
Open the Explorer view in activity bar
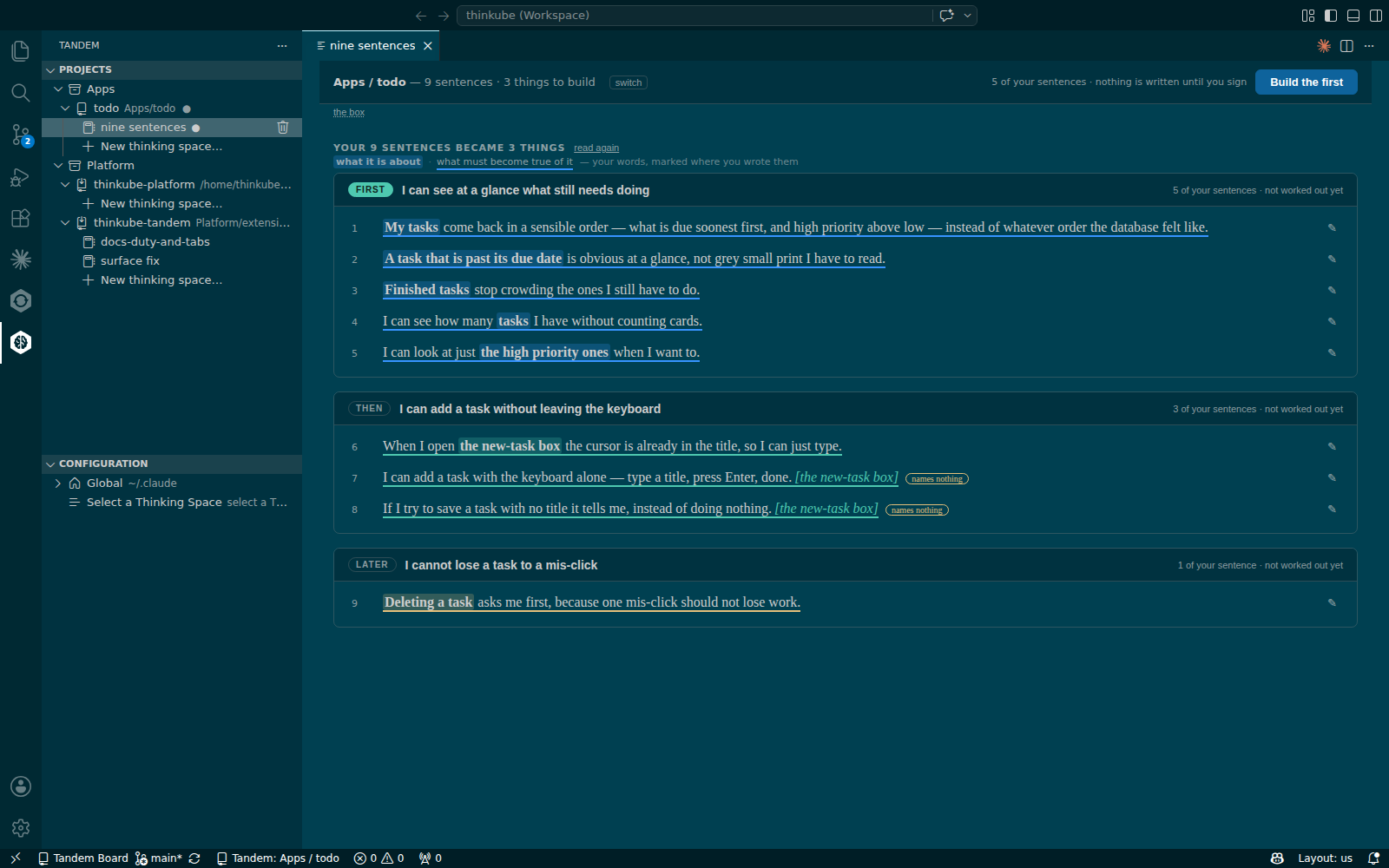coord(21,51)
